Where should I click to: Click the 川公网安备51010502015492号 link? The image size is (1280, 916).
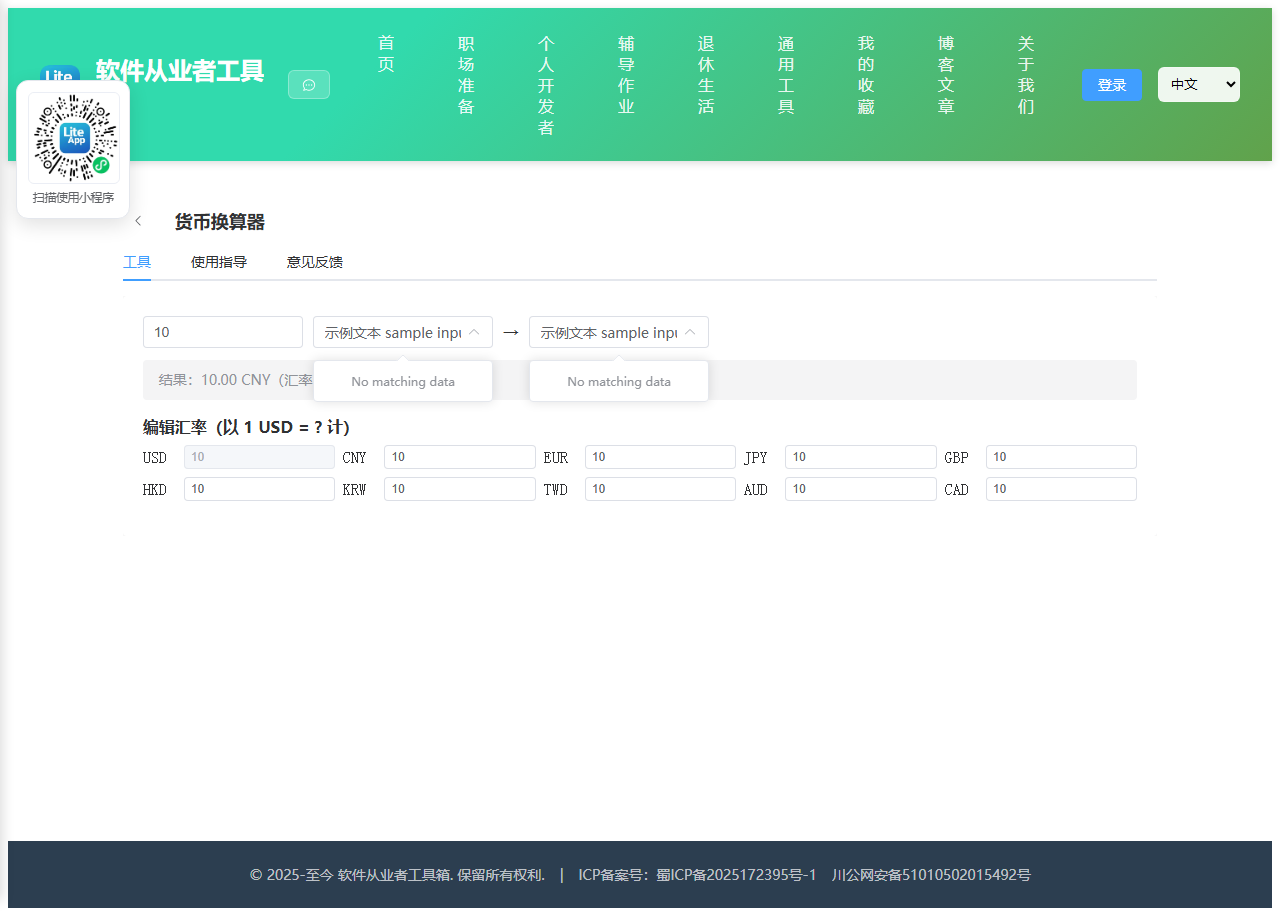[x=931, y=875]
